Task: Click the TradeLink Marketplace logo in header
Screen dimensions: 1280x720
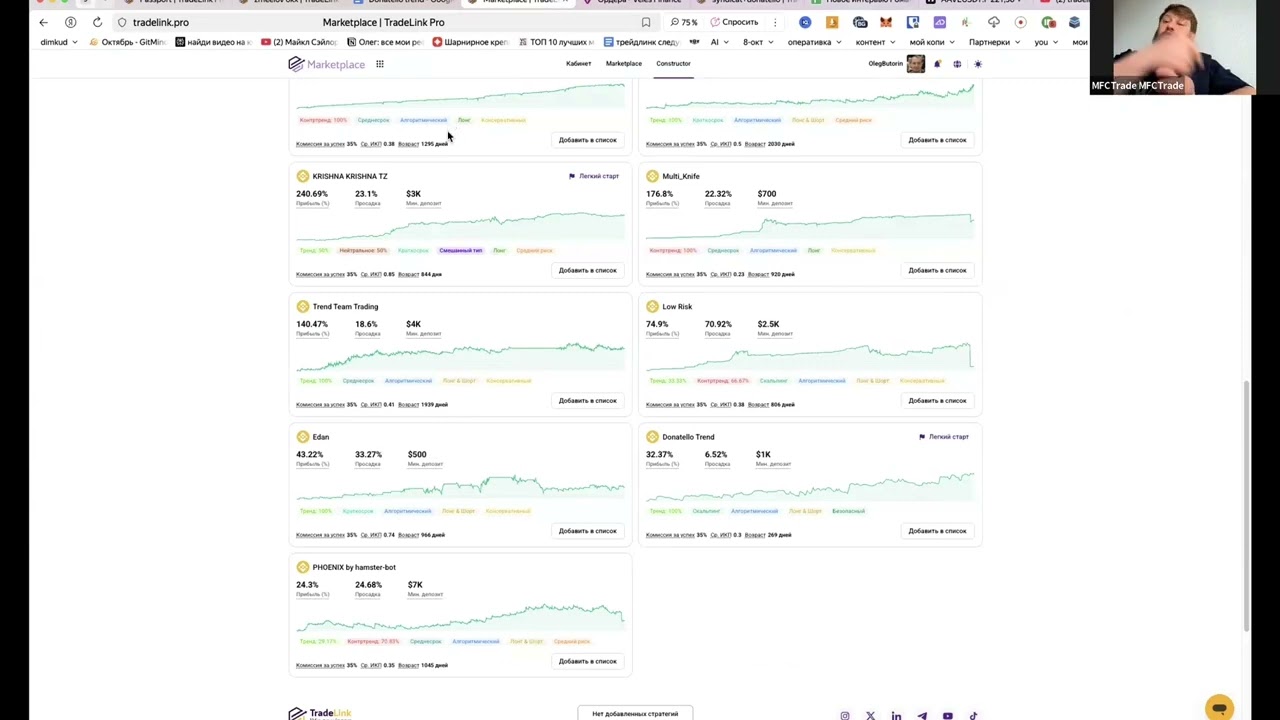Action: (327, 64)
